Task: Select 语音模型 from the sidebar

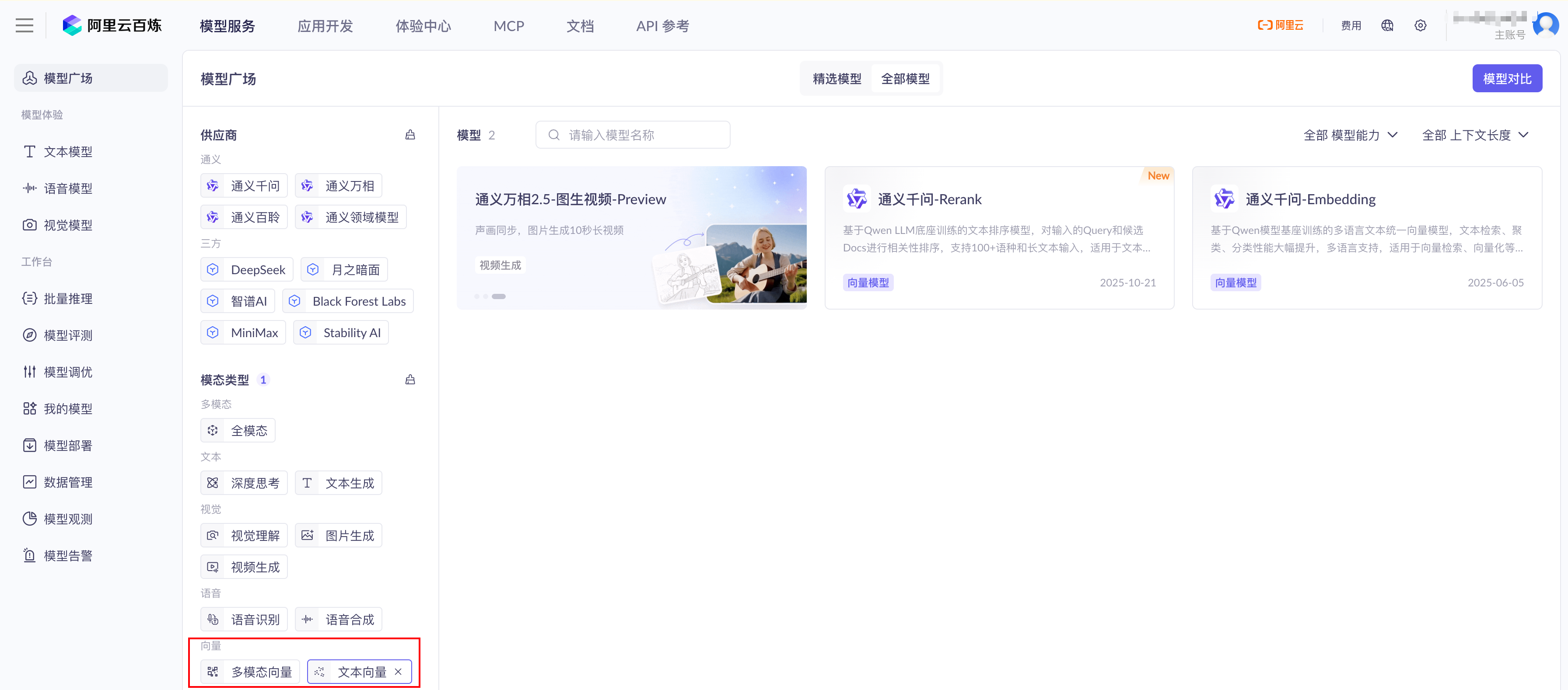Action: pyautogui.click(x=68, y=188)
